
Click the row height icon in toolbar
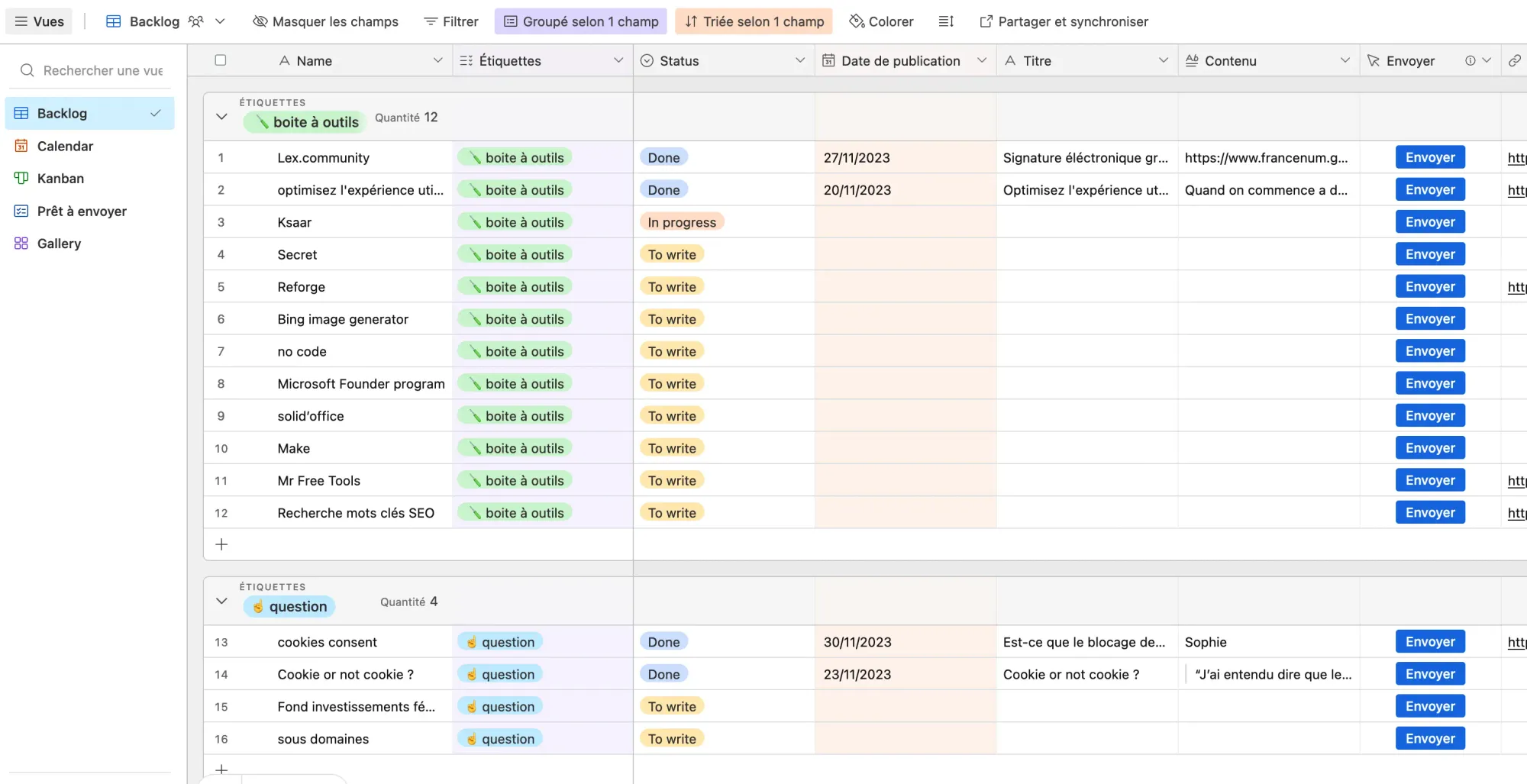(x=946, y=21)
